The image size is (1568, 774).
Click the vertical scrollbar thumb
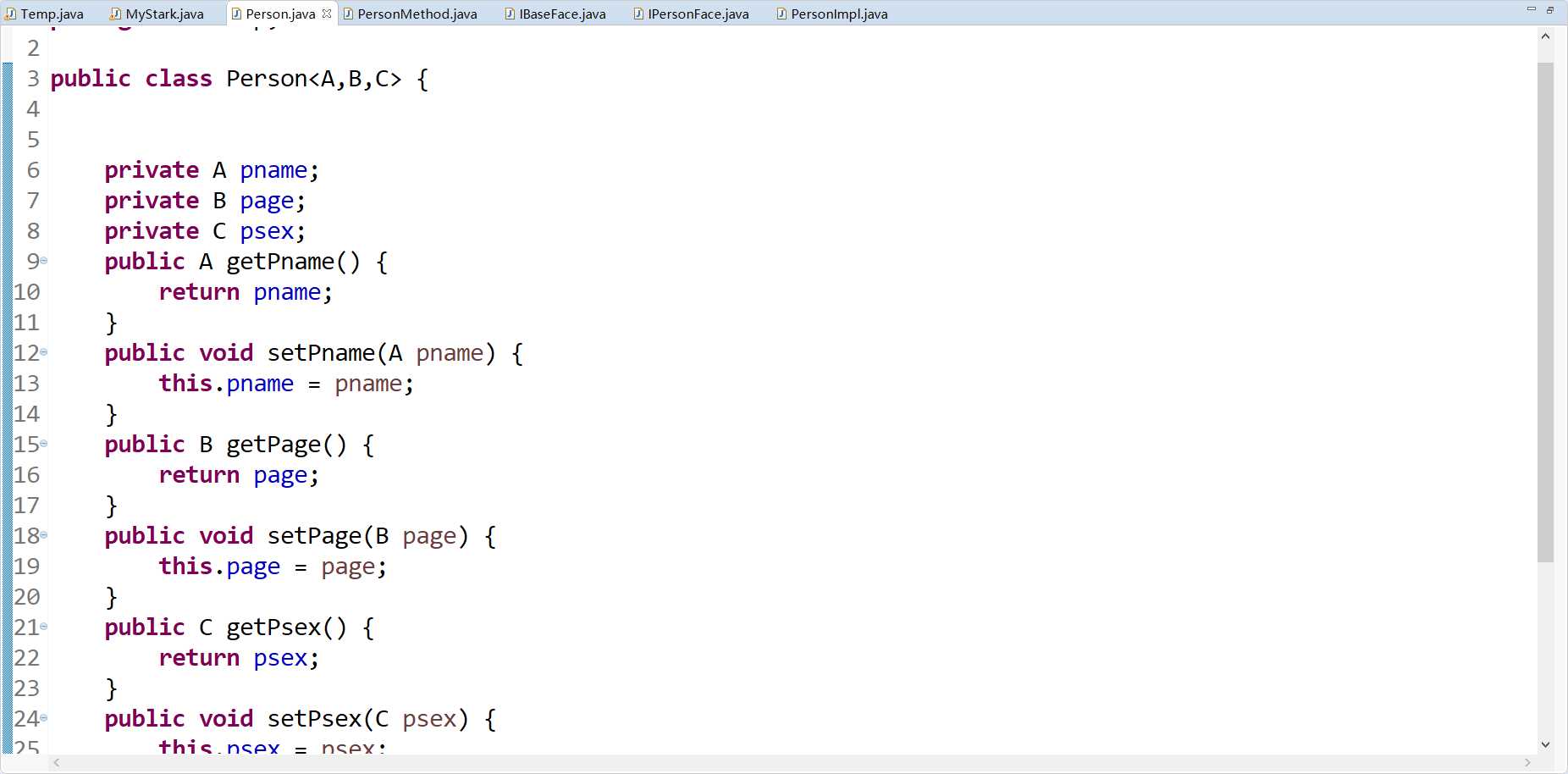tap(1545, 312)
